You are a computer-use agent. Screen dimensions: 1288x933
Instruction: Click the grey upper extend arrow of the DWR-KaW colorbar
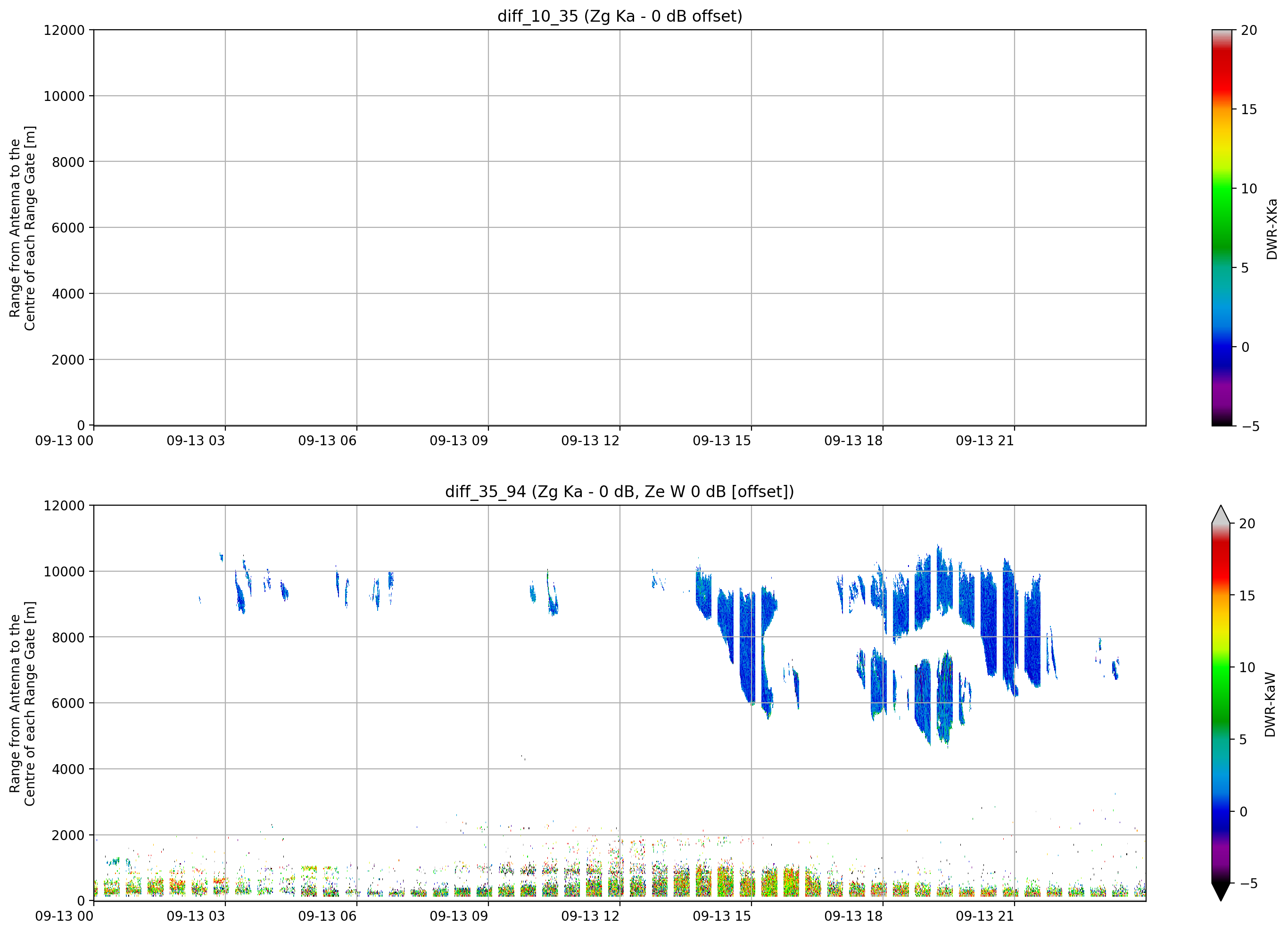click(x=1221, y=514)
